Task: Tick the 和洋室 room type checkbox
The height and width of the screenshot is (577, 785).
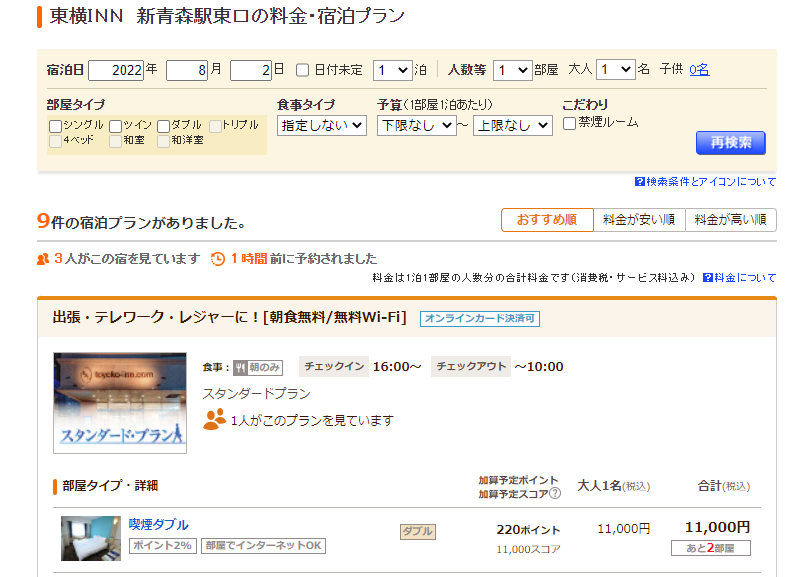Action: pyautogui.click(x=164, y=141)
